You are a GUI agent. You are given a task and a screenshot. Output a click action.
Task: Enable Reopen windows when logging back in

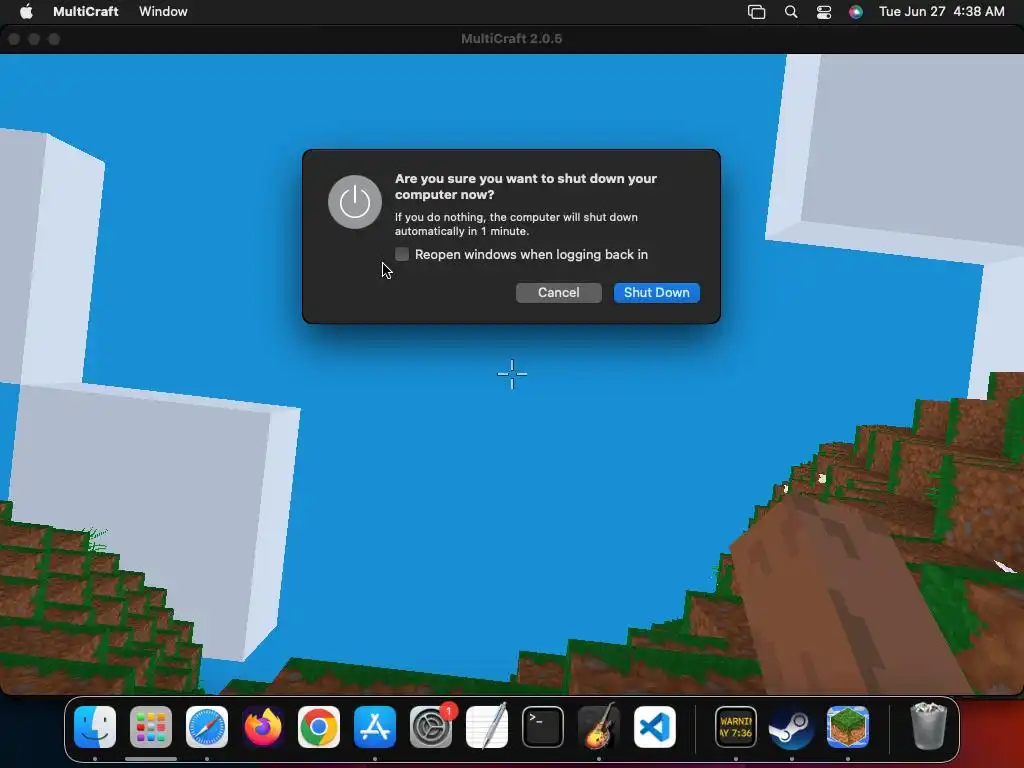402,254
